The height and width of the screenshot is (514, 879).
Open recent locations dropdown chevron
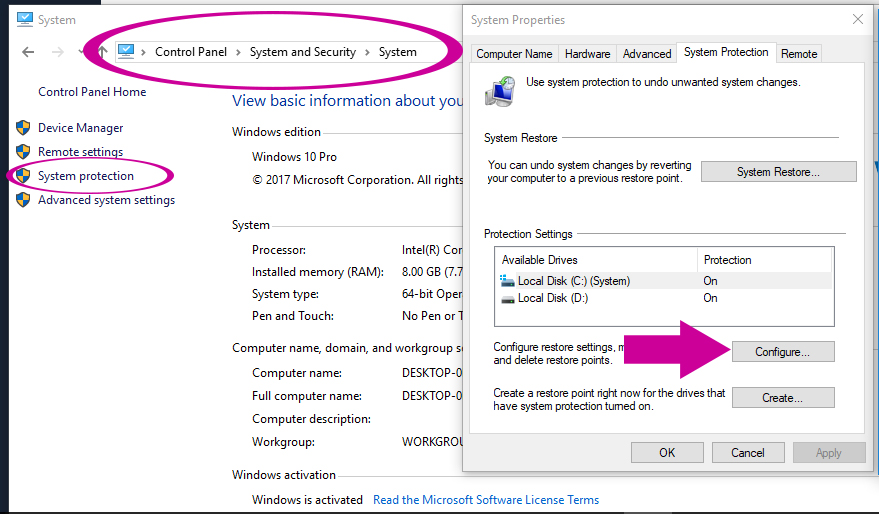coord(81,52)
